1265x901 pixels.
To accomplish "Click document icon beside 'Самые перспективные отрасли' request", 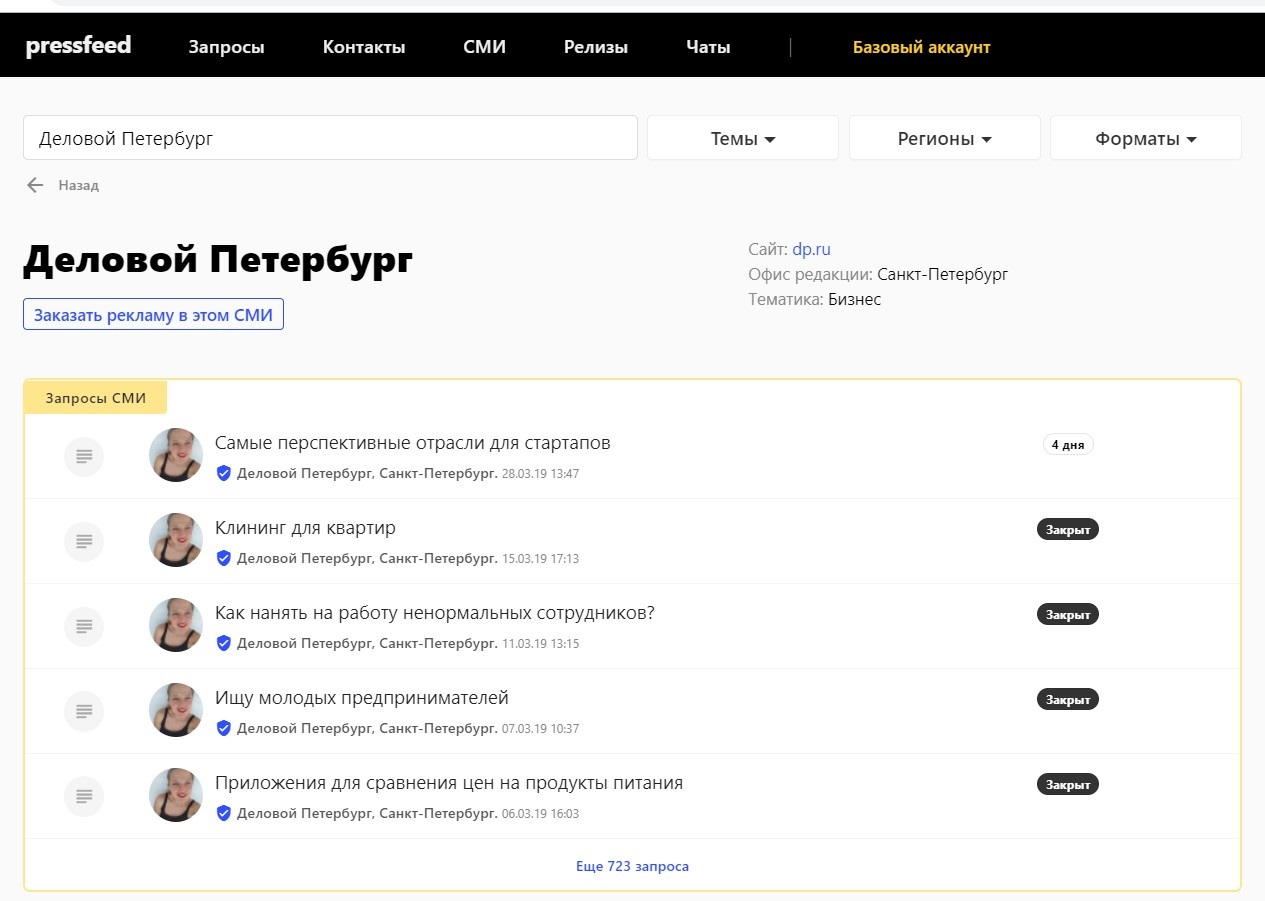I will pos(84,456).
